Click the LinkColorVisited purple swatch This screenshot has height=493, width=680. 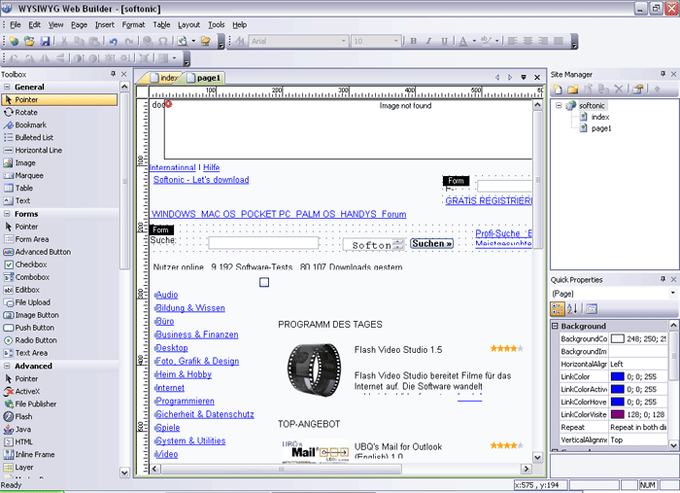[x=617, y=415]
